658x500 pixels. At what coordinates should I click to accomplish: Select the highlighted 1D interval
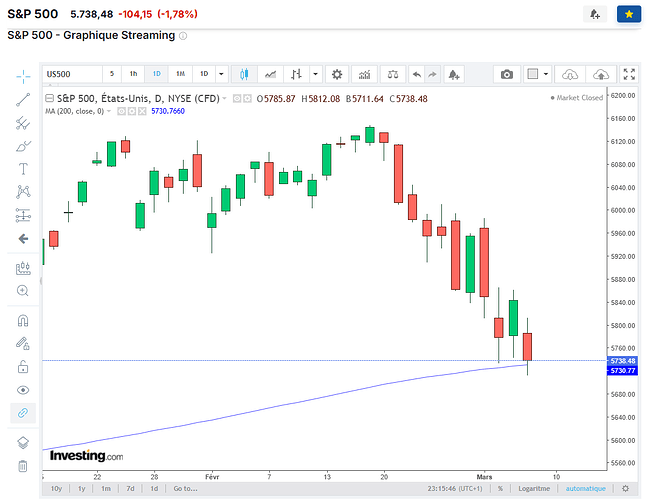coord(157,74)
